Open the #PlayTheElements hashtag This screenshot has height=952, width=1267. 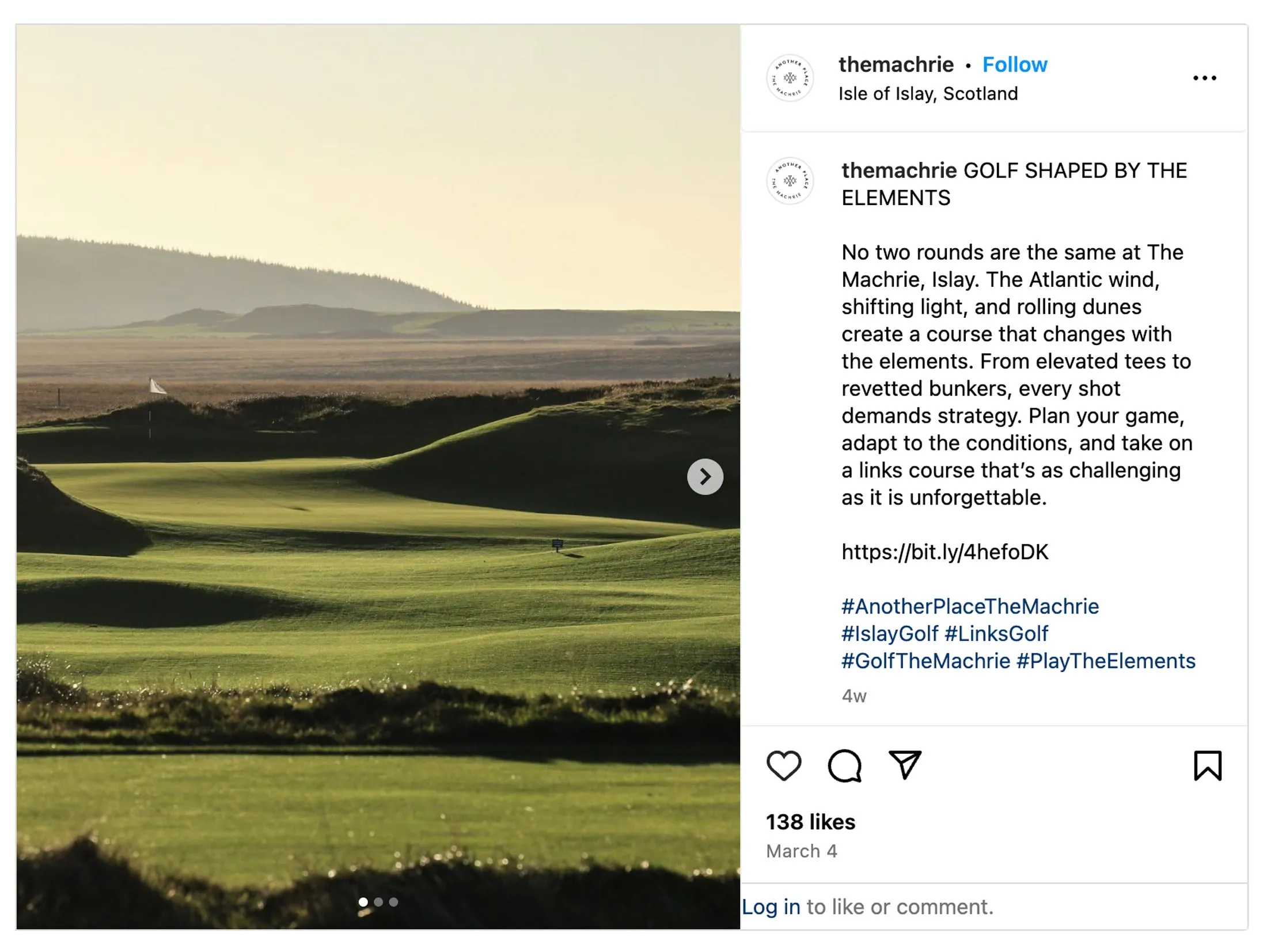1106,661
